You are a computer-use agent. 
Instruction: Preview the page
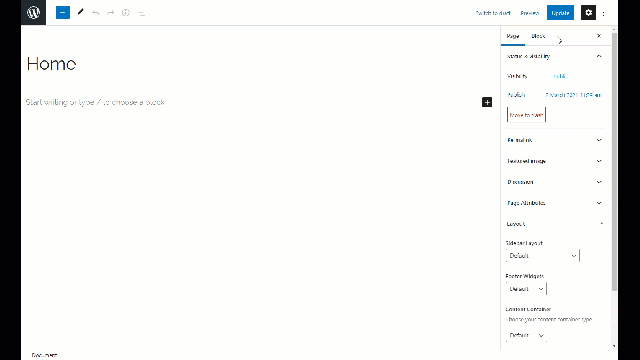pos(529,13)
